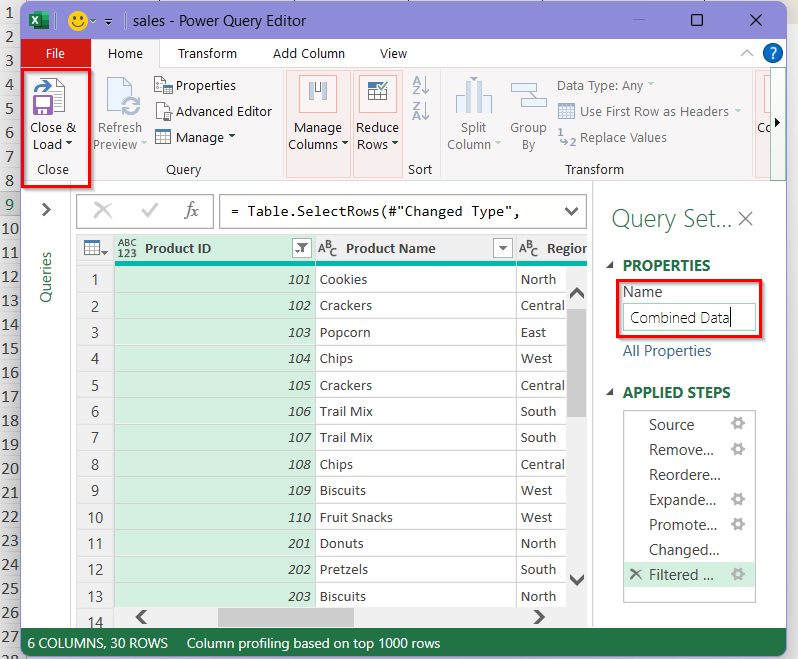
Task: Open Source step settings gear
Action: pos(738,423)
